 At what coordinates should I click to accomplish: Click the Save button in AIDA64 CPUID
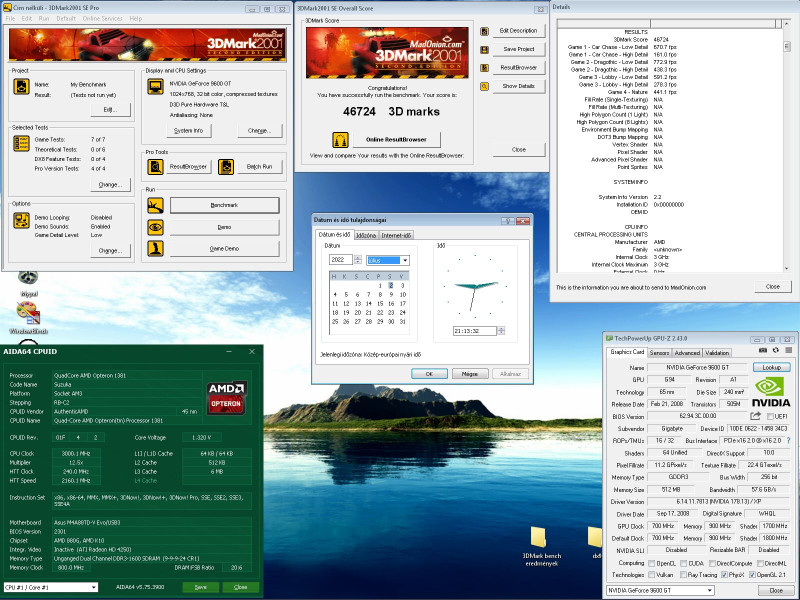[x=201, y=587]
